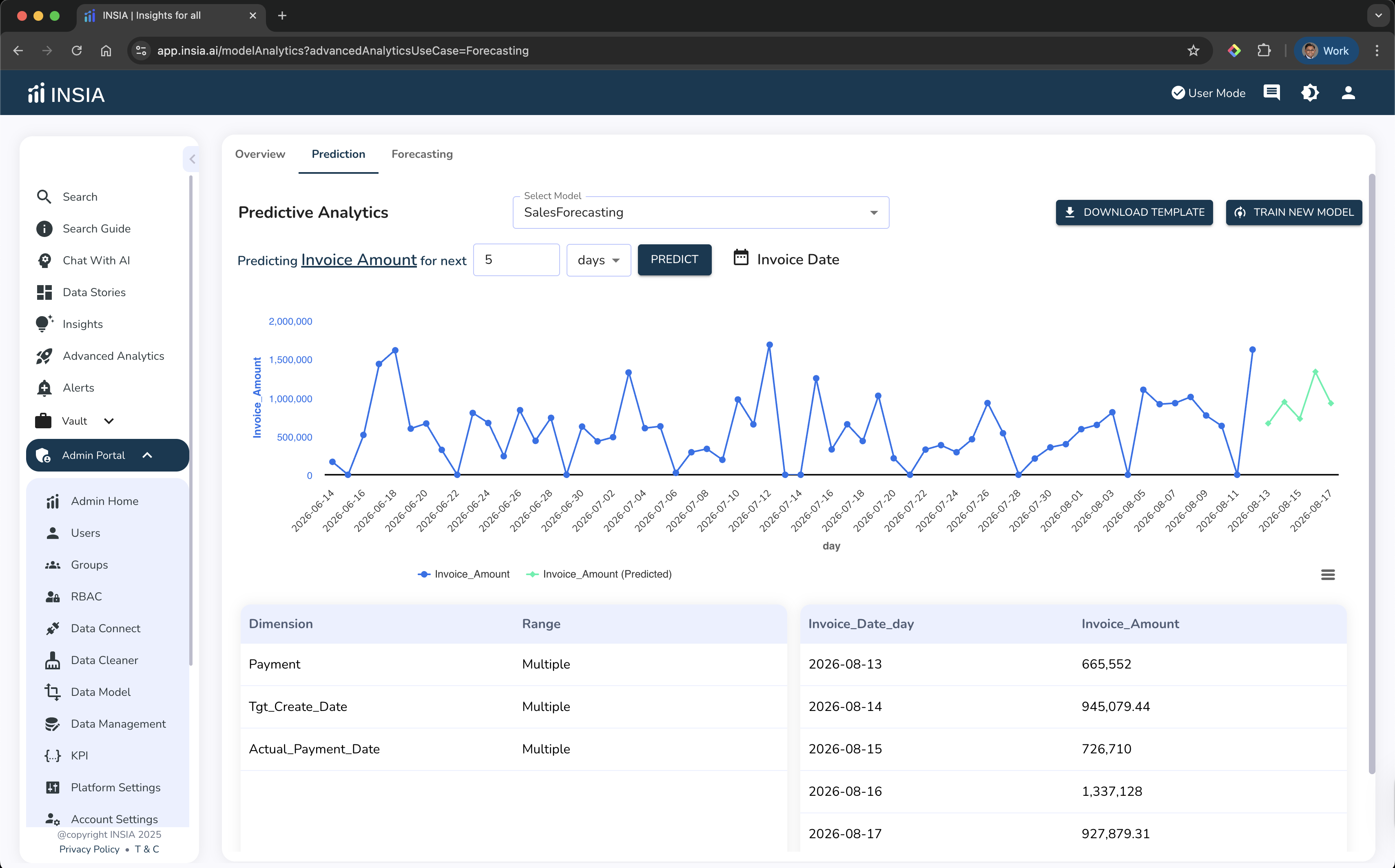Screen dimensions: 1395x868
Task: Toggle Invoice_Amount series in chart legend
Action: (x=463, y=574)
